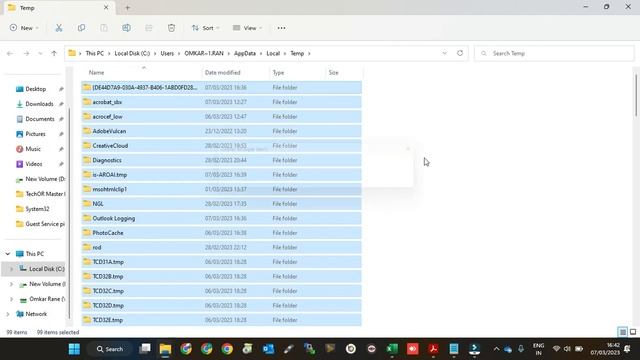Expand Omkar Rane tree node
Screen dimensions: 640x360
[x=11, y=299]
